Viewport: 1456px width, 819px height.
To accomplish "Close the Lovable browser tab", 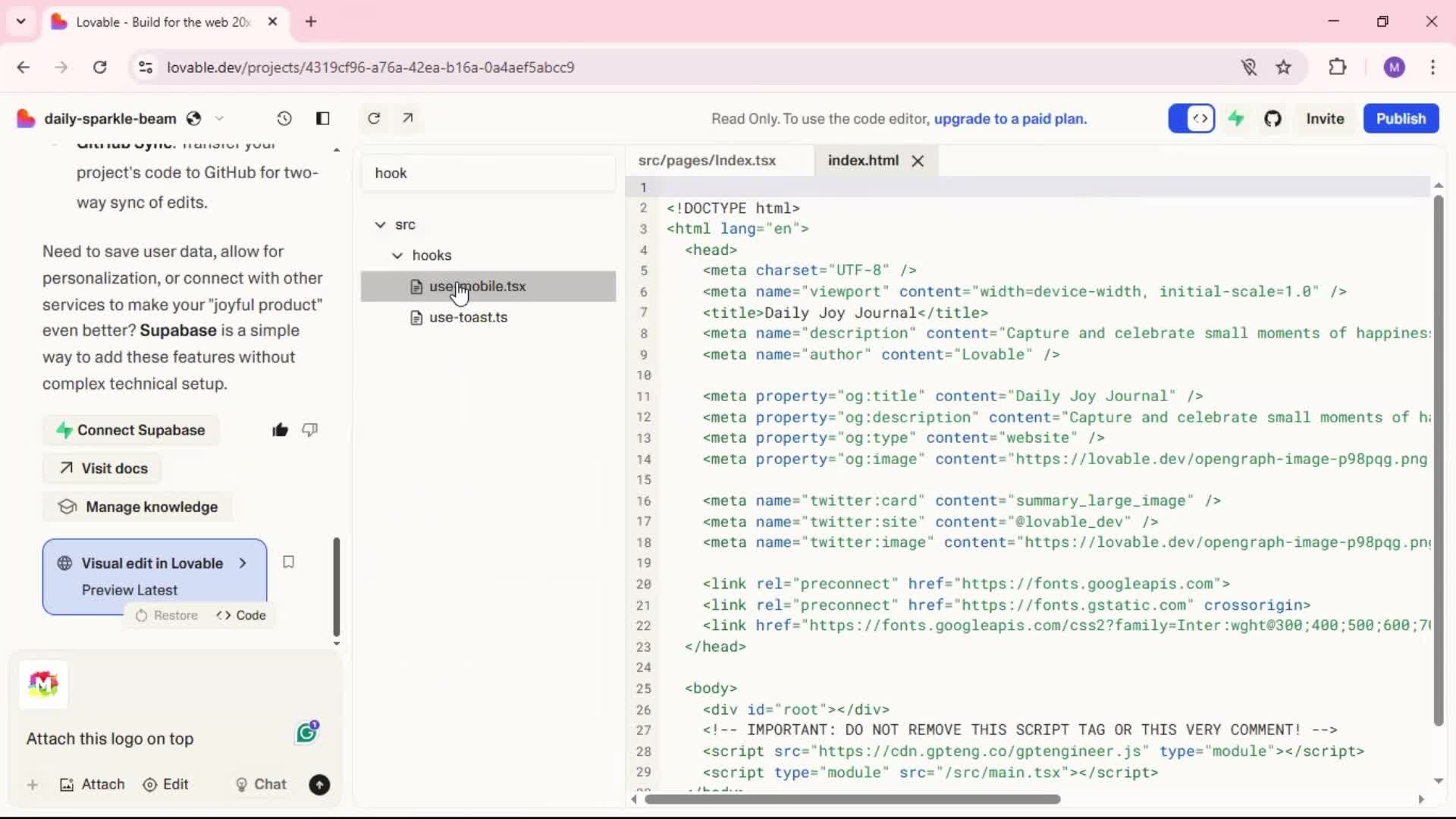I will coord(272,21).
